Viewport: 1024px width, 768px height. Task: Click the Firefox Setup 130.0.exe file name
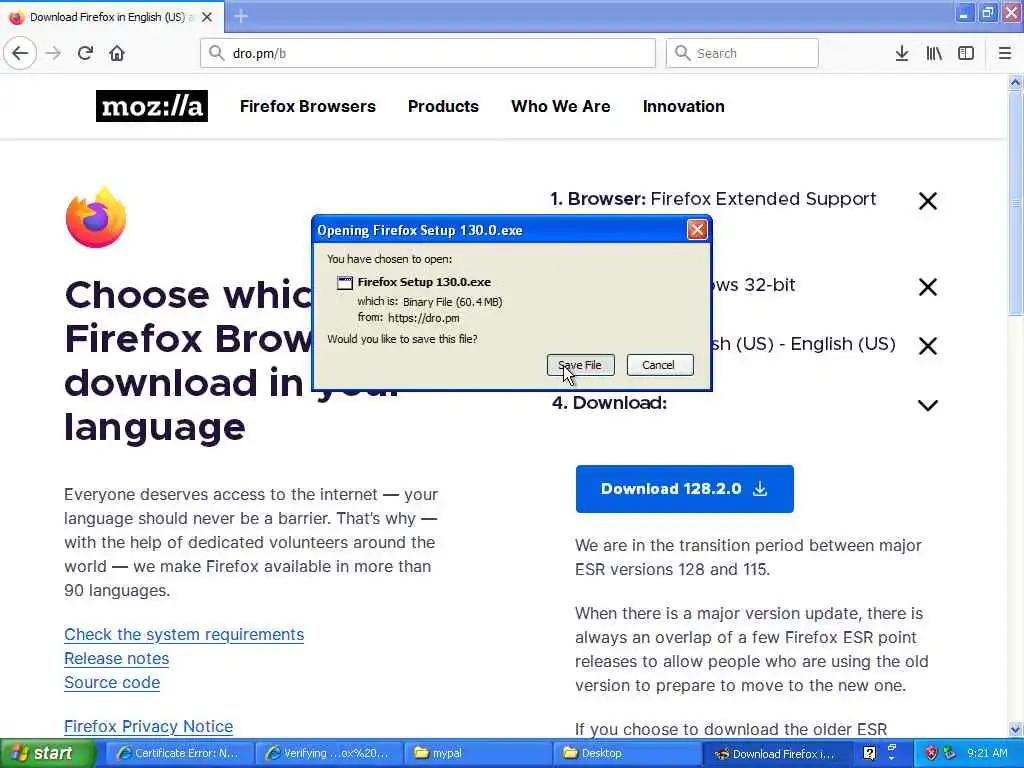424,282
